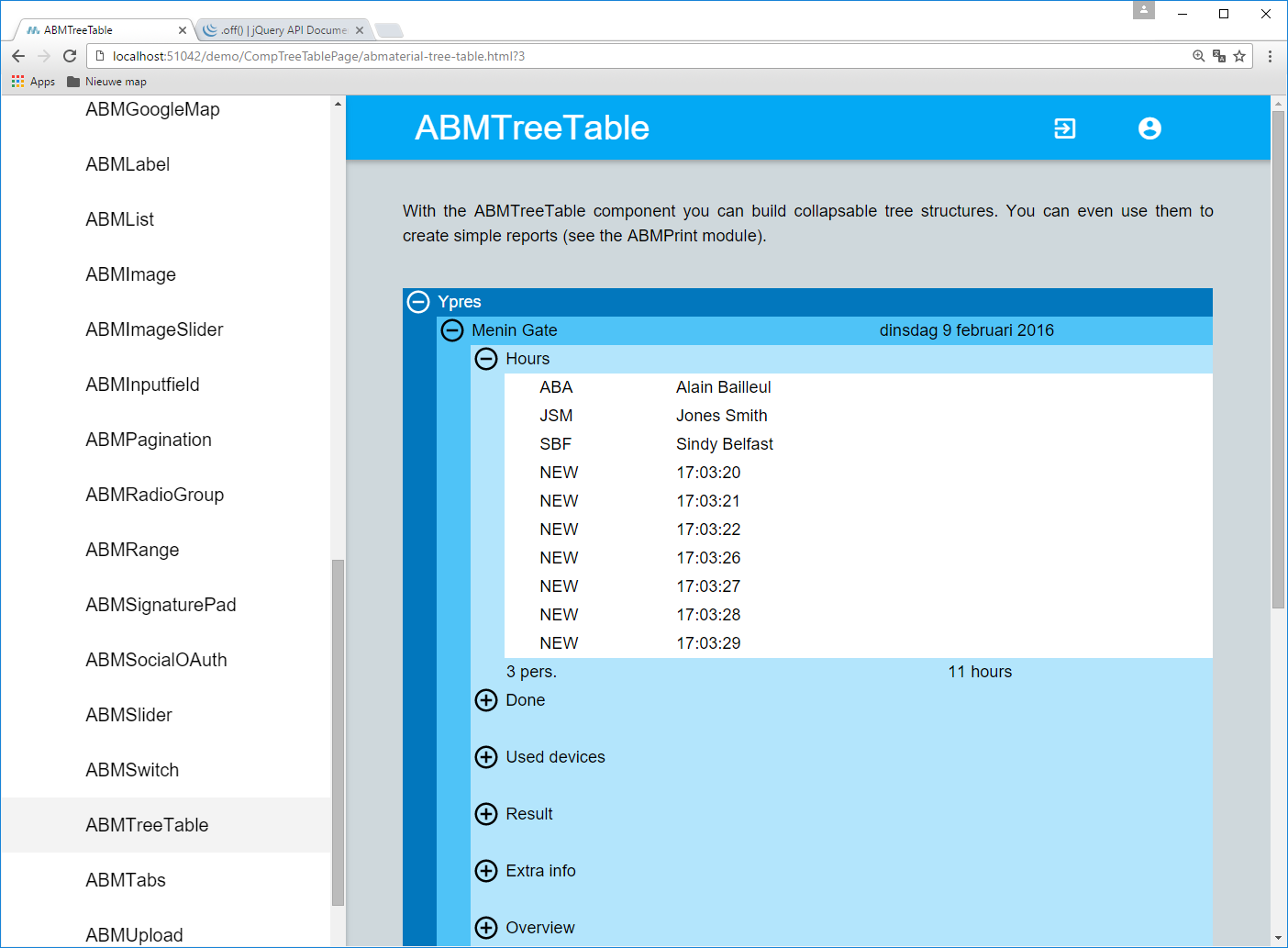Expand the Overview section
The image size is (1288, 948).
(486, 928)
